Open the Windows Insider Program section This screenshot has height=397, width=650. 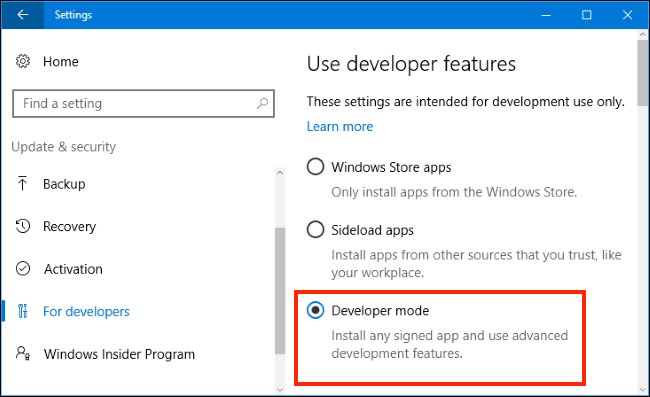click(x=119, y=354)
